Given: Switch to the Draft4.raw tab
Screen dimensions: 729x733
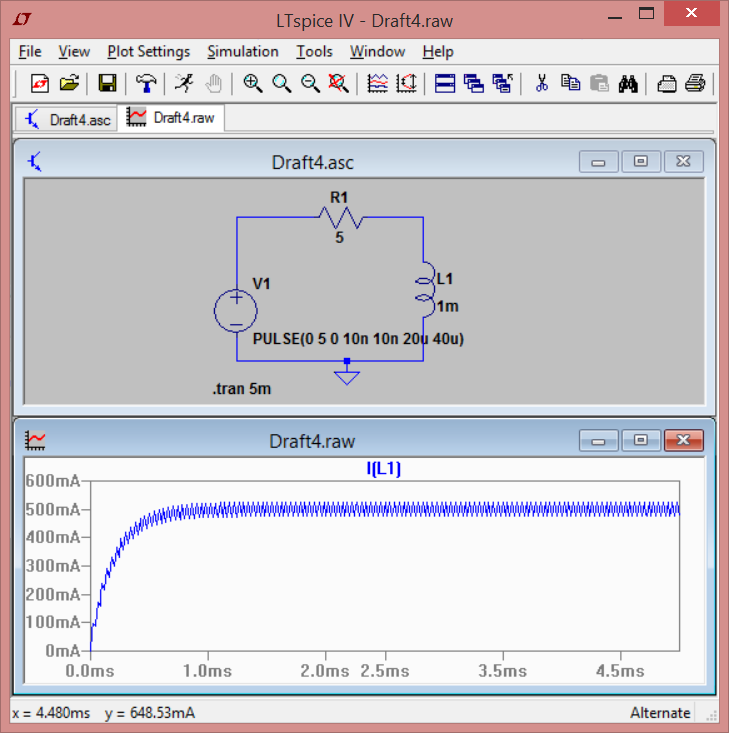Looking at the screenshot, I should tap(171, 118).
